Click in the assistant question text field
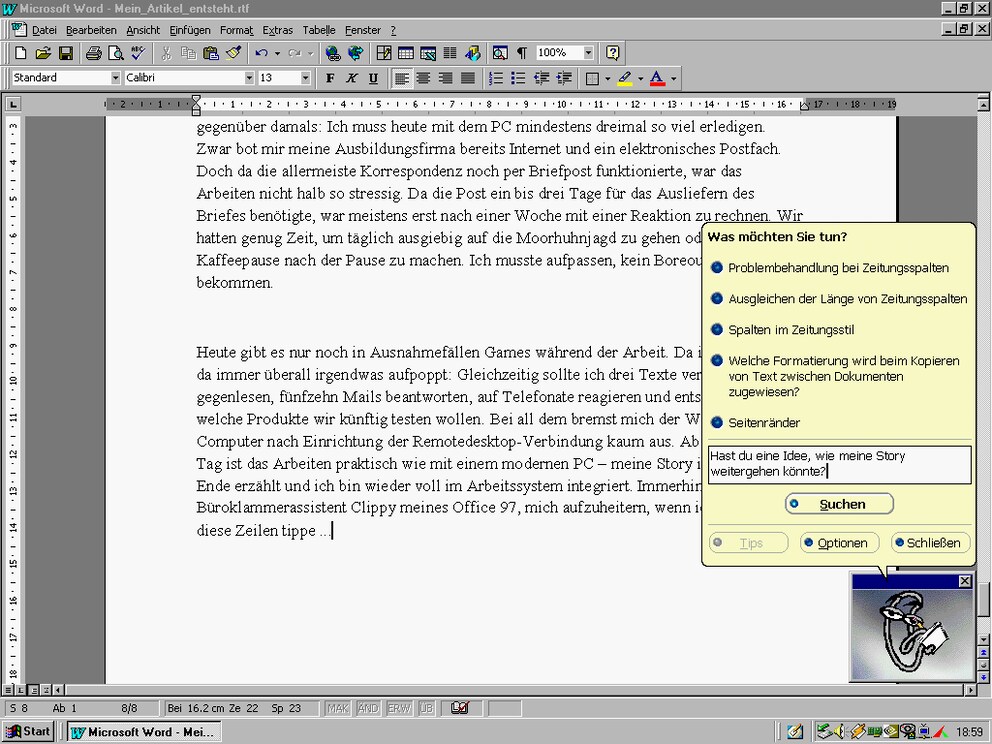This screenshot has width=992, height=744. point(840,464)
